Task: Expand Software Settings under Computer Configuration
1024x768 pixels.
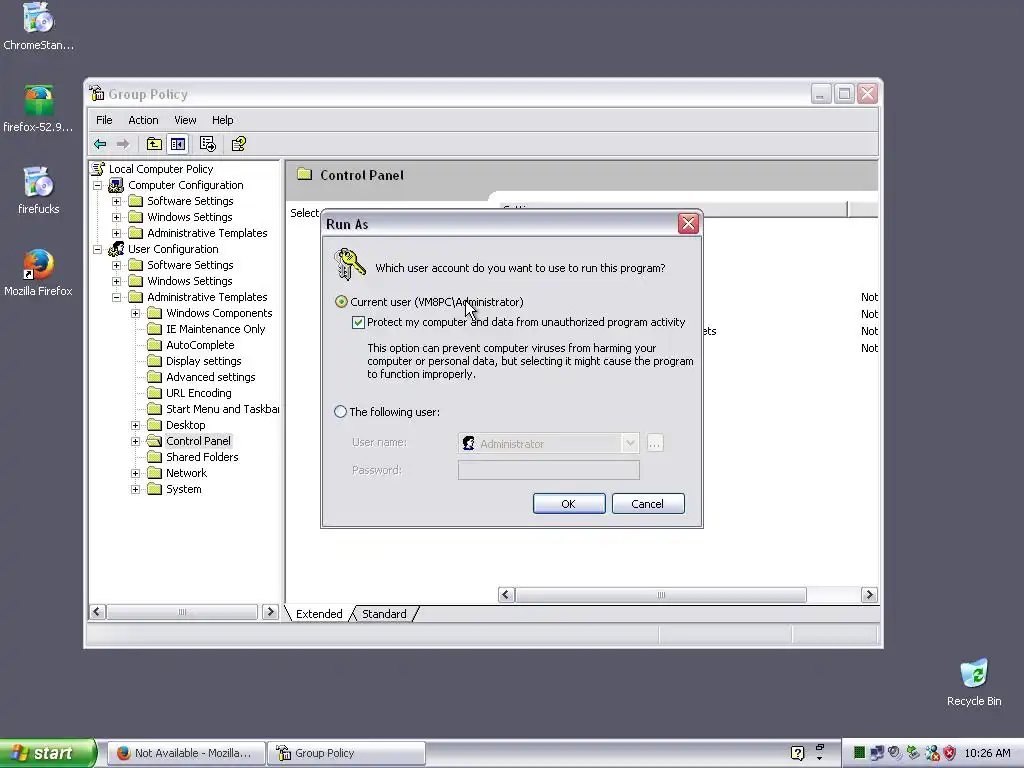Action: (x=116, y=201)
